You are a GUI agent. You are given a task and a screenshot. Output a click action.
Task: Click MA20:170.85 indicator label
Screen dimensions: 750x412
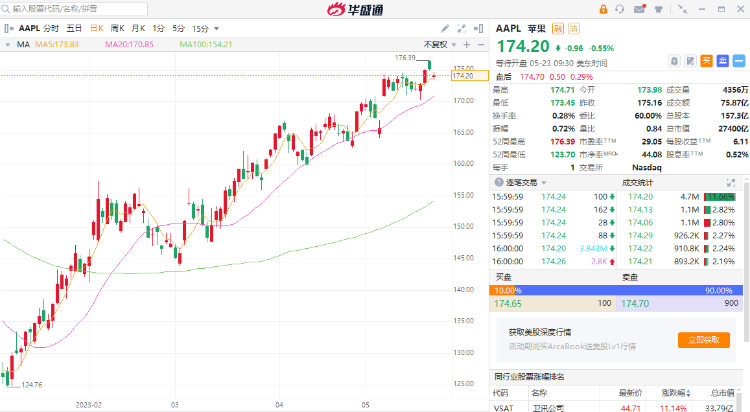pos(129,45)
